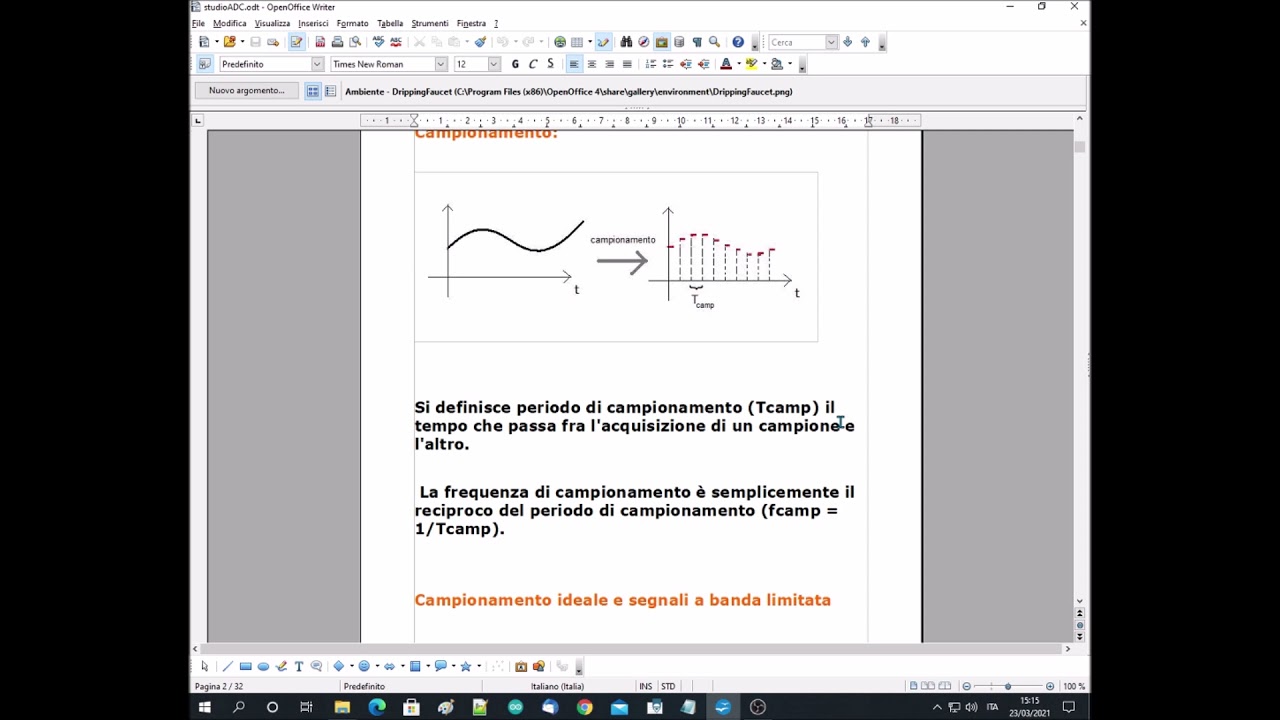Select the Ellipse drawing tool

(x=263, y=666)
